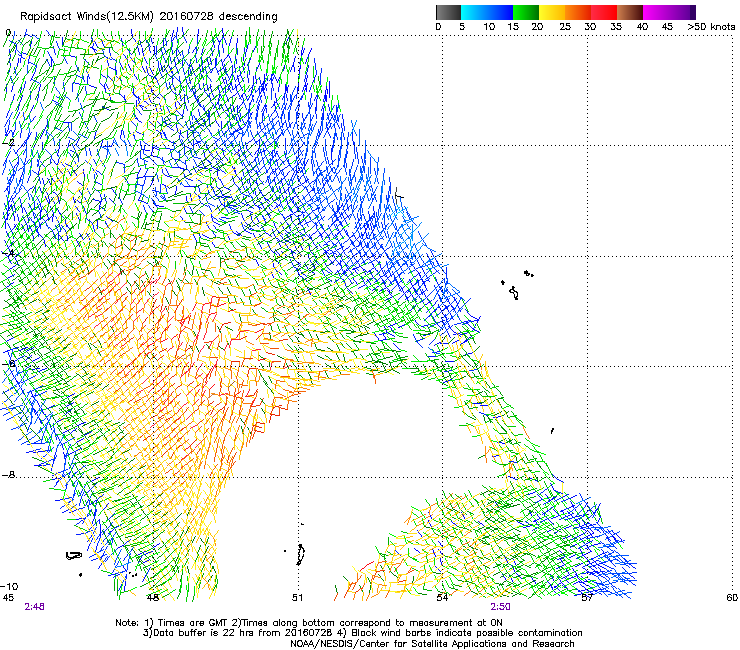Screen dimensions: 740x650
Task: Click the island cluster east of longitude 54
Action: coord(516,285)
